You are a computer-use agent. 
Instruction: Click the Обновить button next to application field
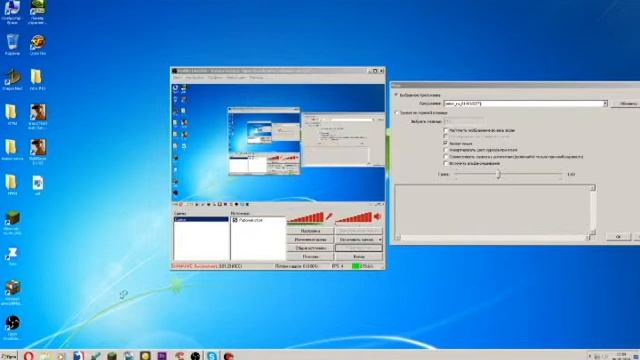point(627,104)
